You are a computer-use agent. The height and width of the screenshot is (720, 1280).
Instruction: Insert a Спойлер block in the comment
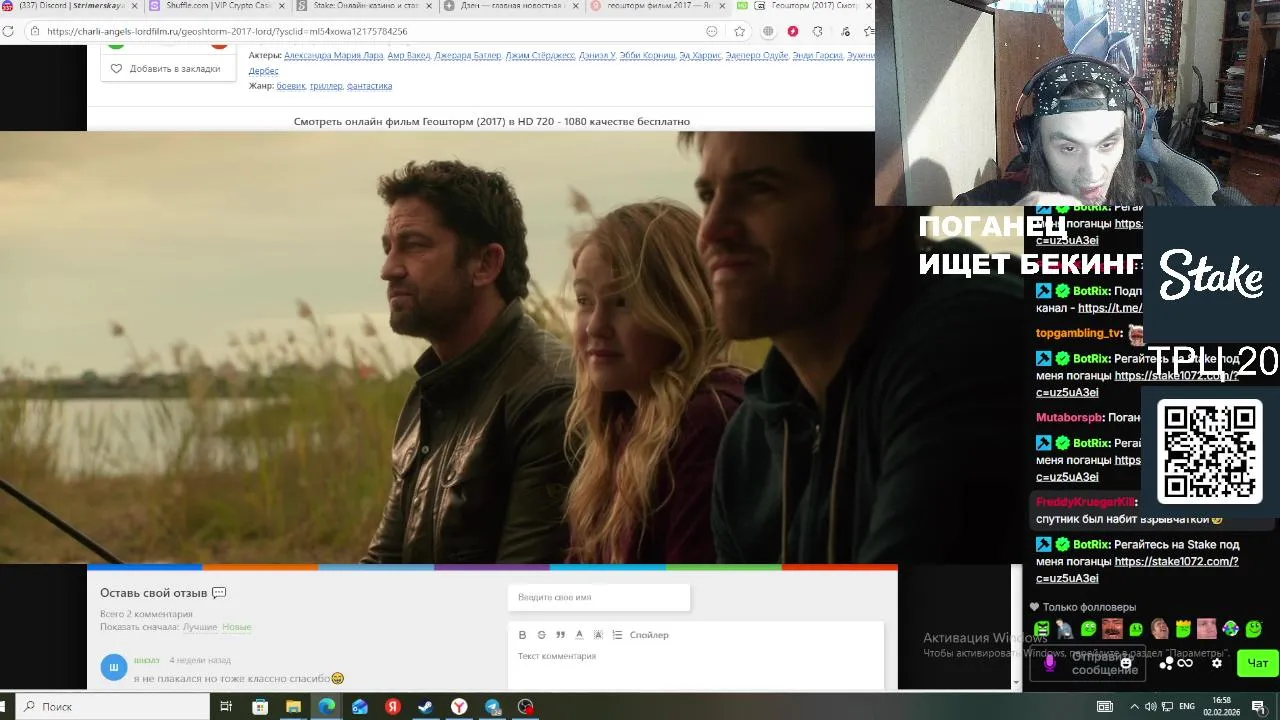tap(649, 635)
